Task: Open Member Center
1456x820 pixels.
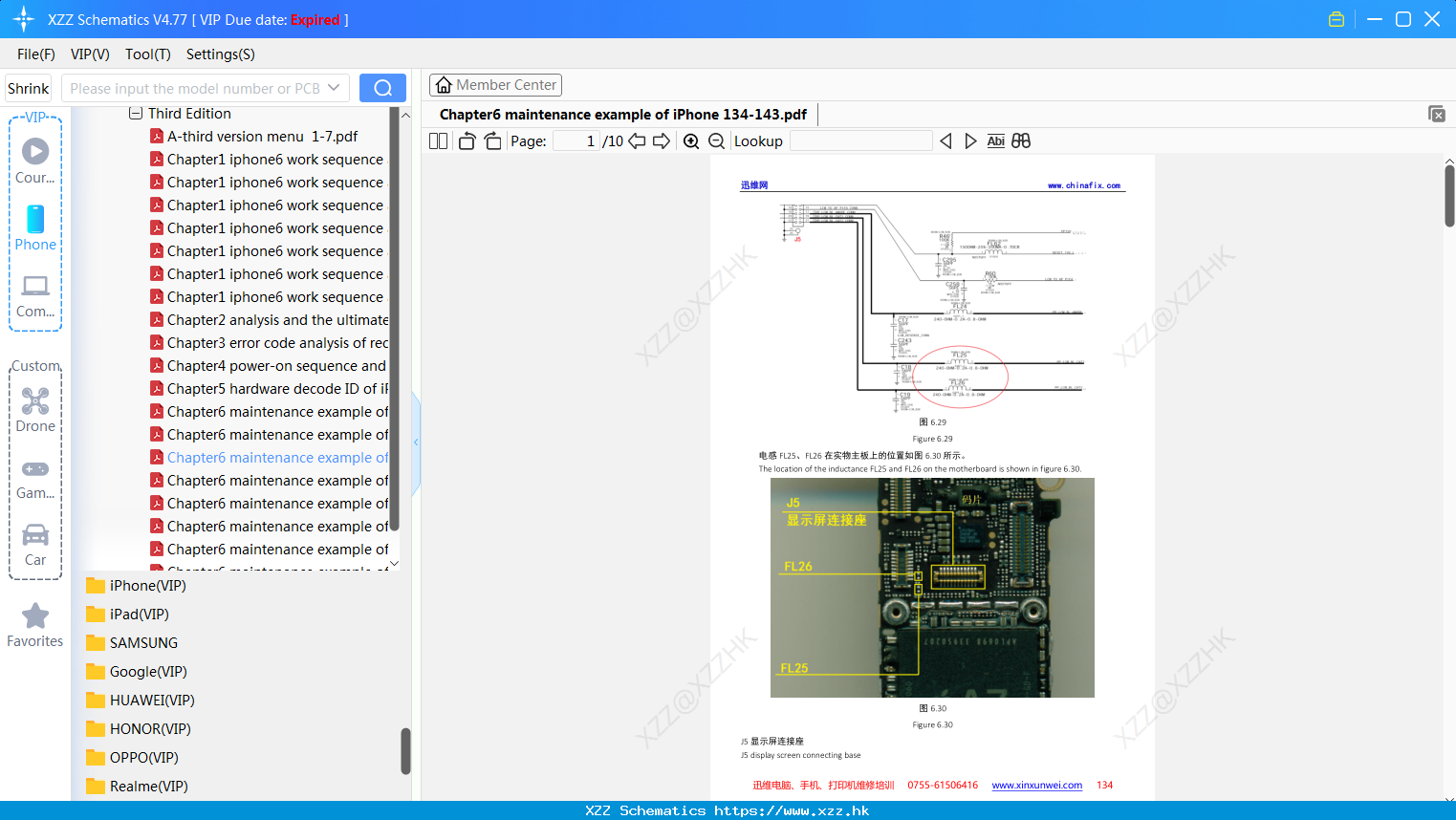Action: coord(495,85)
